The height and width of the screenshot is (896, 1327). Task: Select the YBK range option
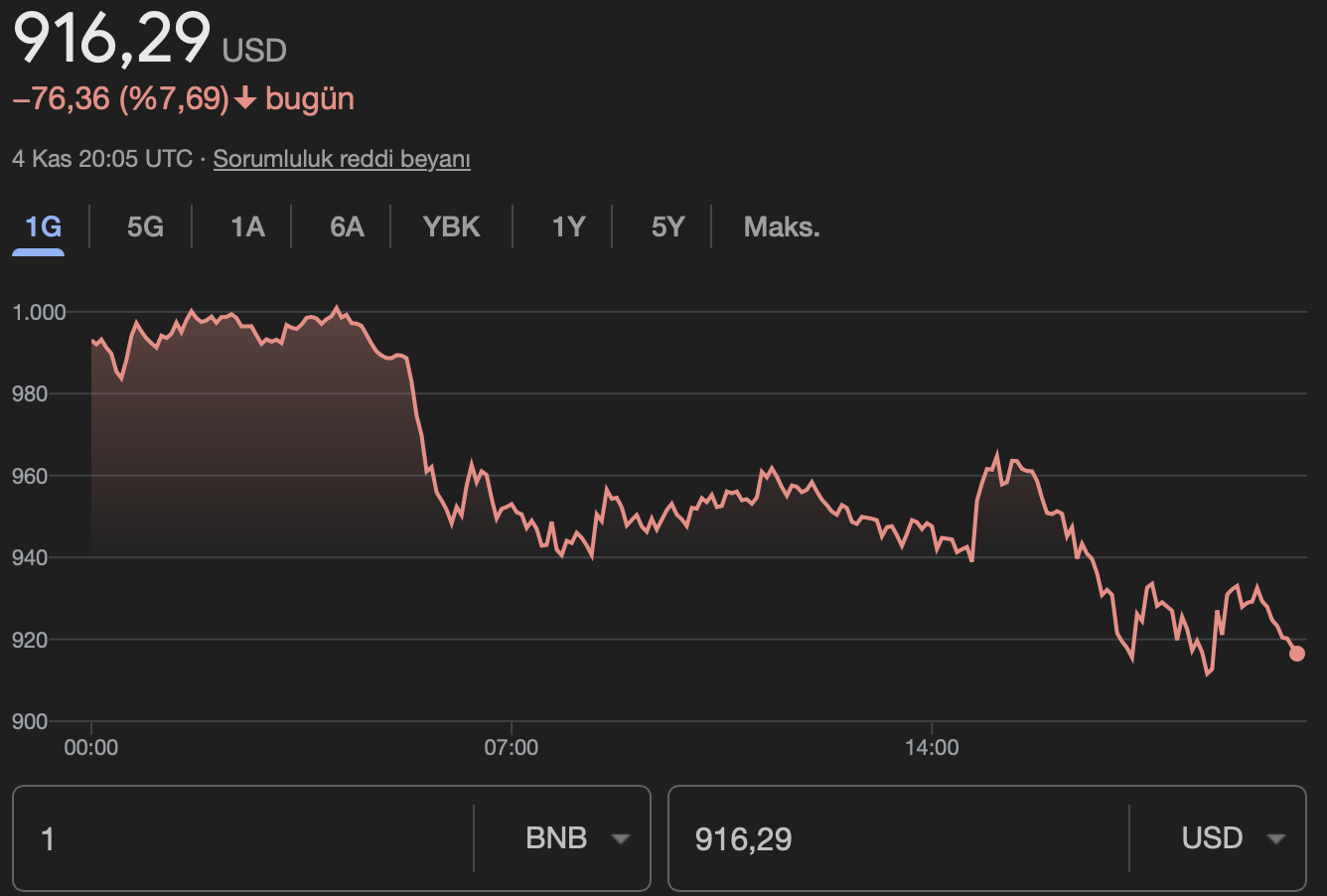[x=452, y=226]
